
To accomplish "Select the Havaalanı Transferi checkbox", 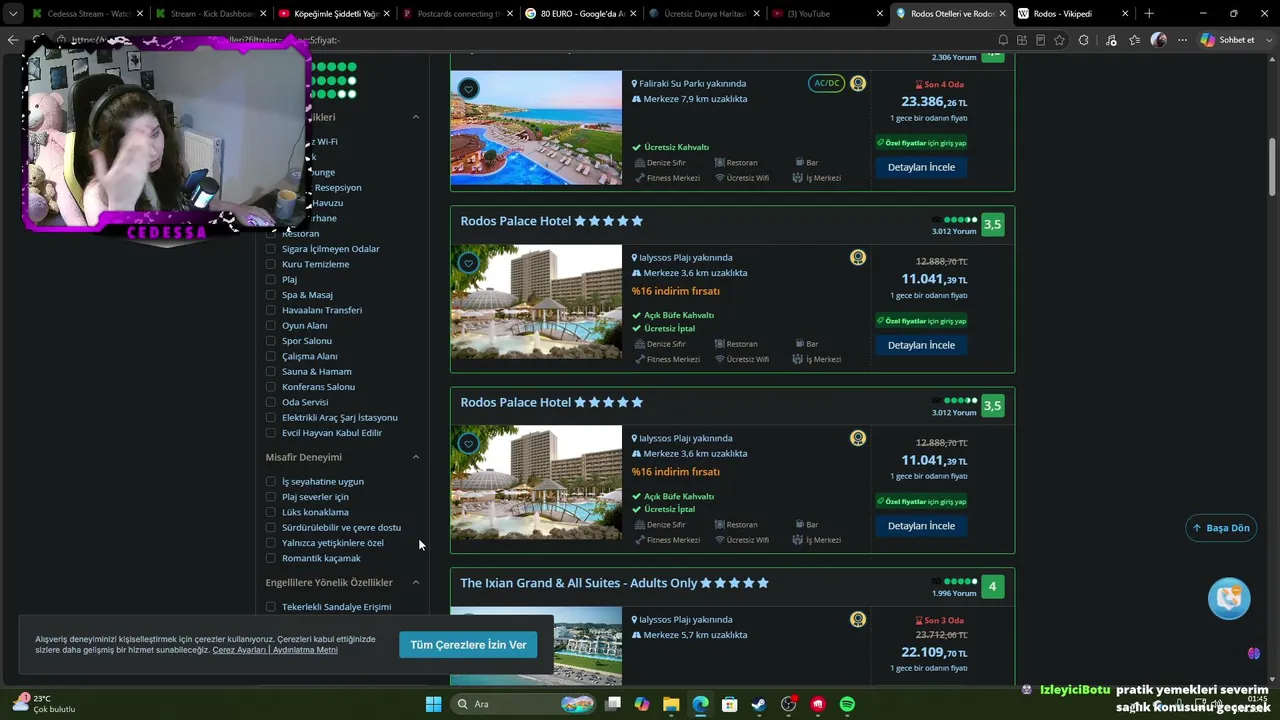I will coord(271,310).
